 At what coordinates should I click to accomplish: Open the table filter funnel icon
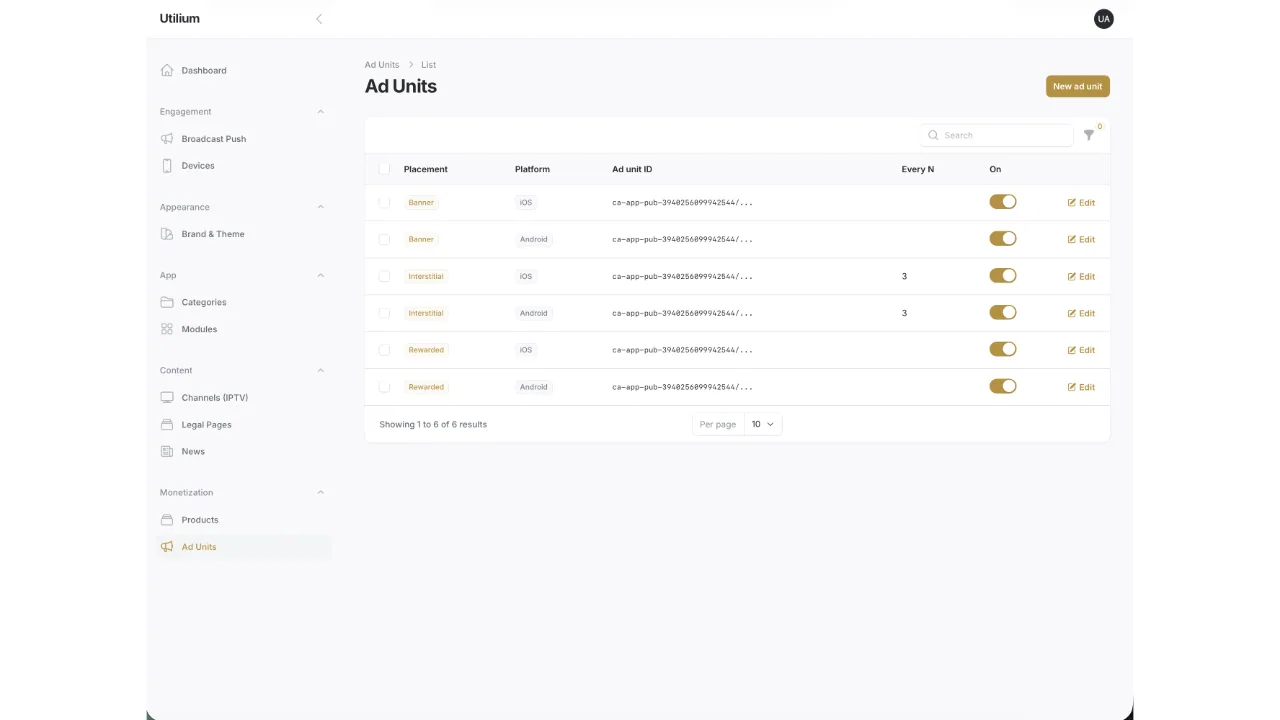(1089, 135)
